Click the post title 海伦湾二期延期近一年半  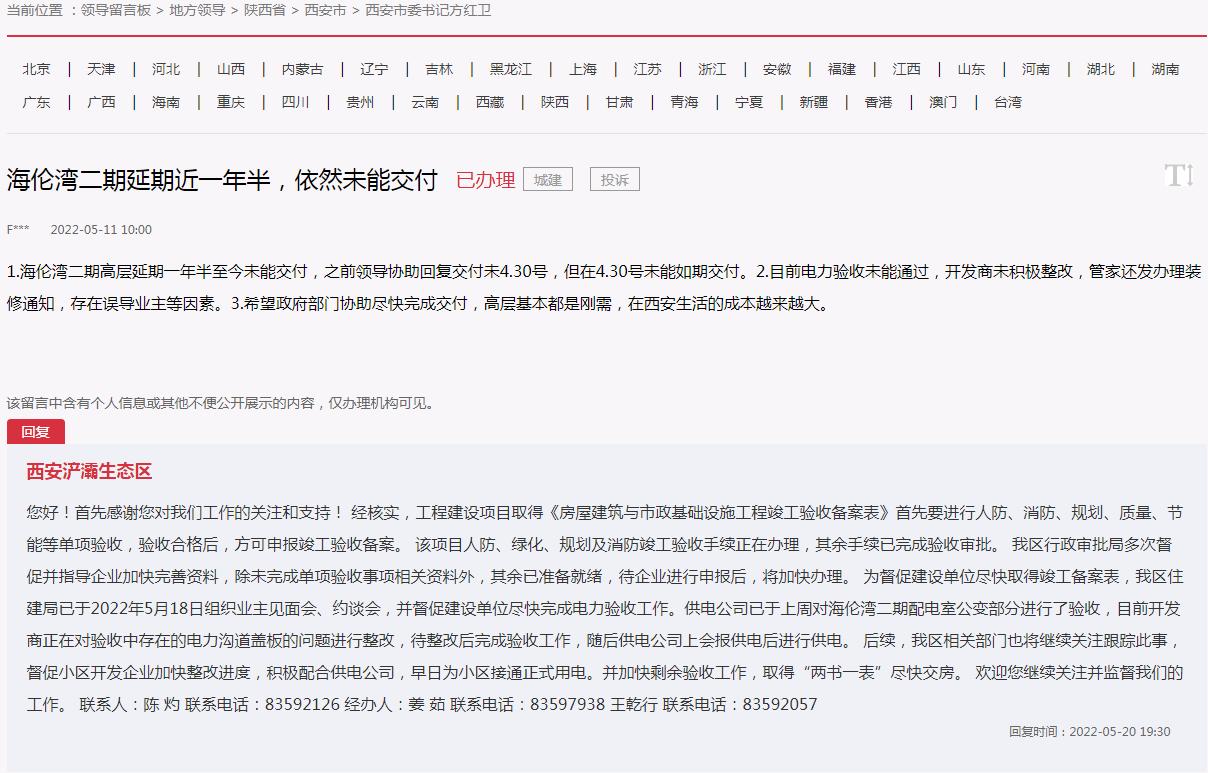[x=222, y=180]
